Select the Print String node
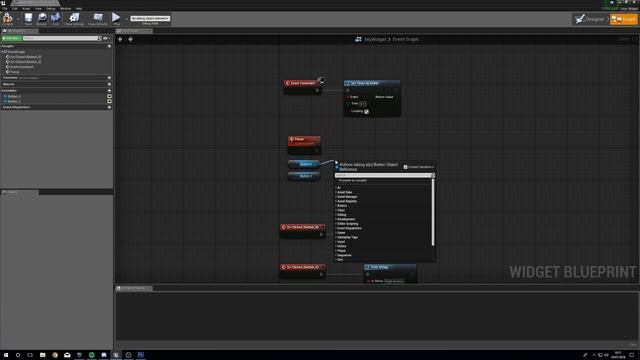Image resolution: width=640 pixels, height=360 pixels. pos(390,273)
